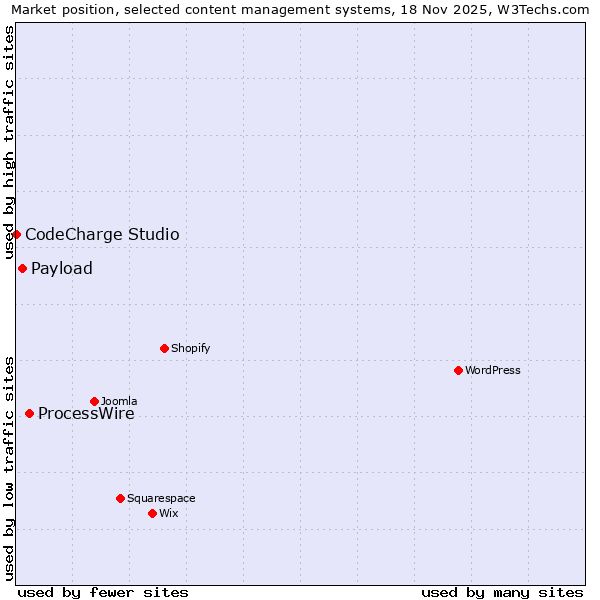The image size is (600, 600).
Task: Select the Joomla label text
Action: [x=119, y=401]
